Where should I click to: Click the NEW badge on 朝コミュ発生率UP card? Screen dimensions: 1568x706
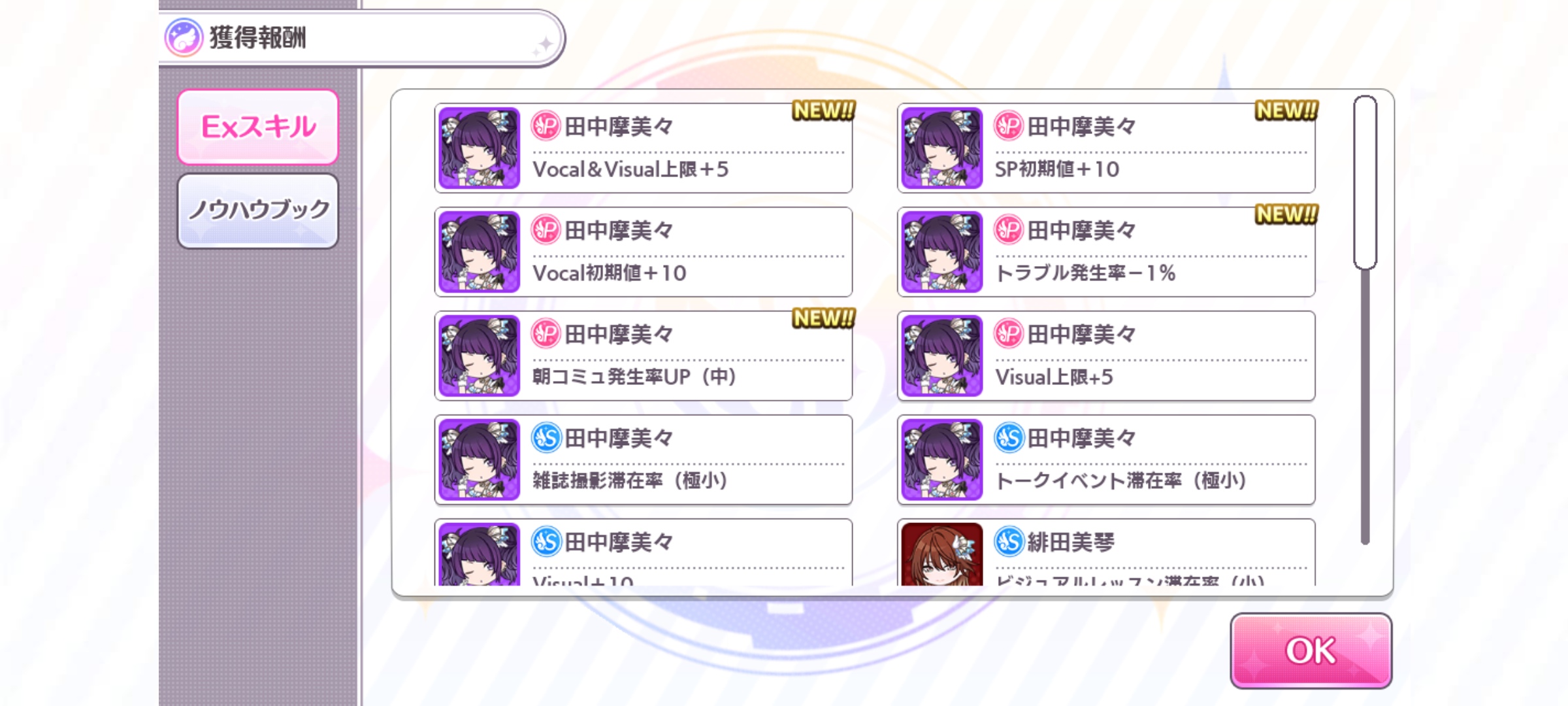(x=823, y=318)
